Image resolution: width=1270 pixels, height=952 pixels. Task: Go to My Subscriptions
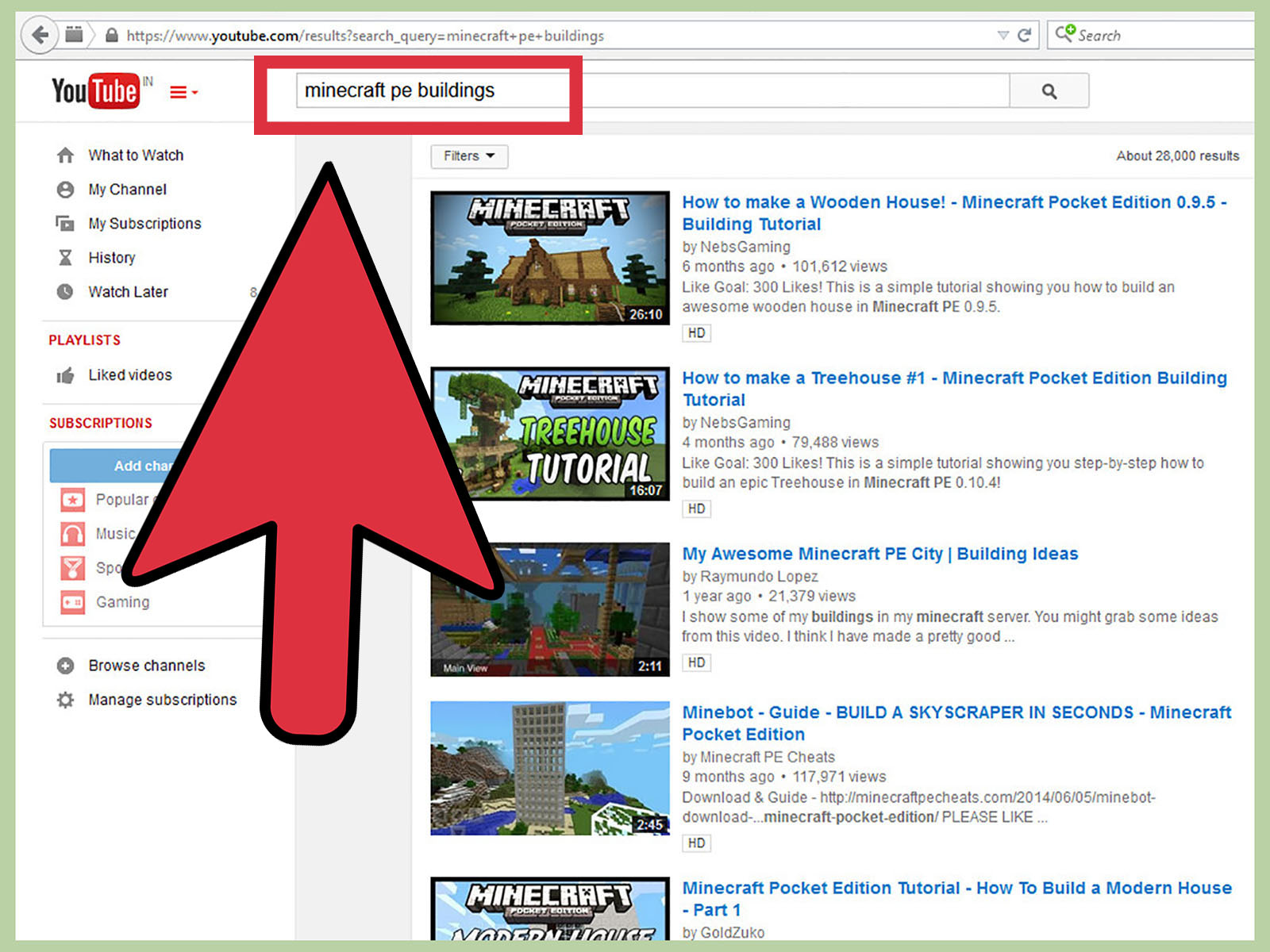pos(144,224)
